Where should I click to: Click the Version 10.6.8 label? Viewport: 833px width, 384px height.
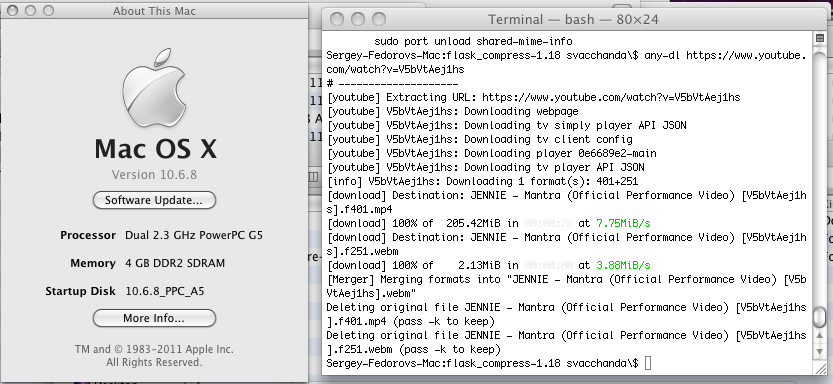point(154,175)
